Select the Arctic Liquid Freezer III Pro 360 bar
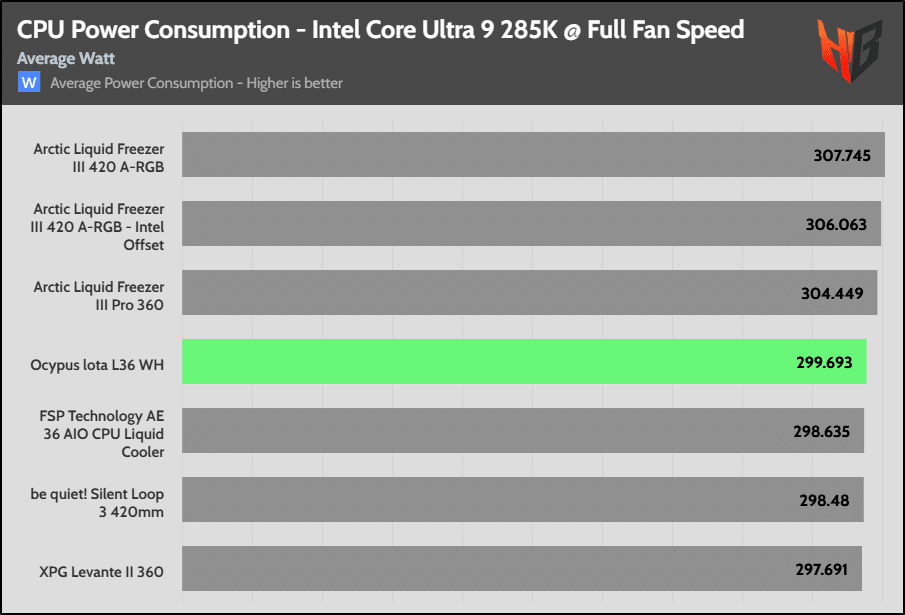Screen dimensions: 905x615 click(x=530, y=292)
